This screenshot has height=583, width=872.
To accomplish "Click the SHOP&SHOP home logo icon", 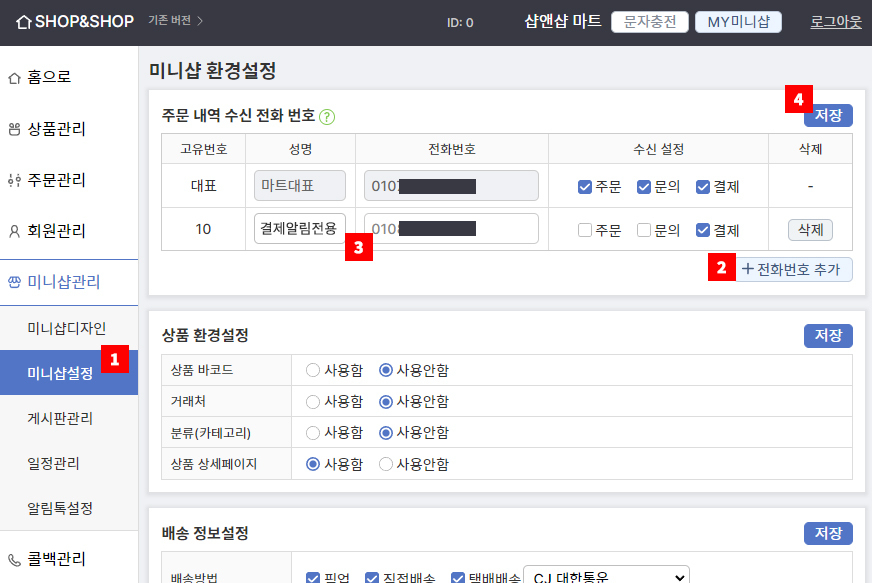I will (x=23, y=22).
